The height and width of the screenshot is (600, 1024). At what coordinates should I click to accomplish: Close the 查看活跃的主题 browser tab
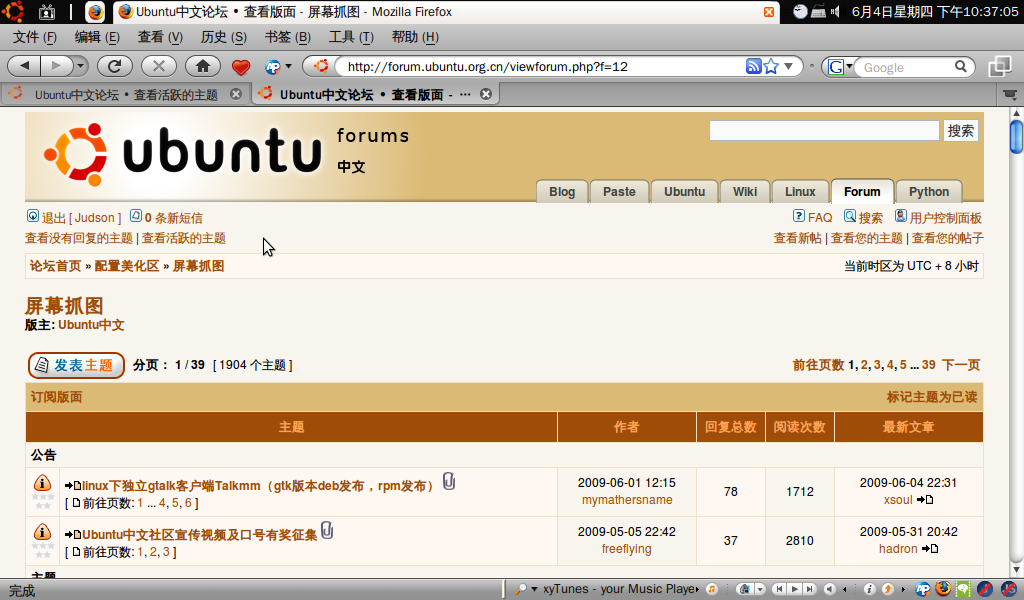[236, 95]
